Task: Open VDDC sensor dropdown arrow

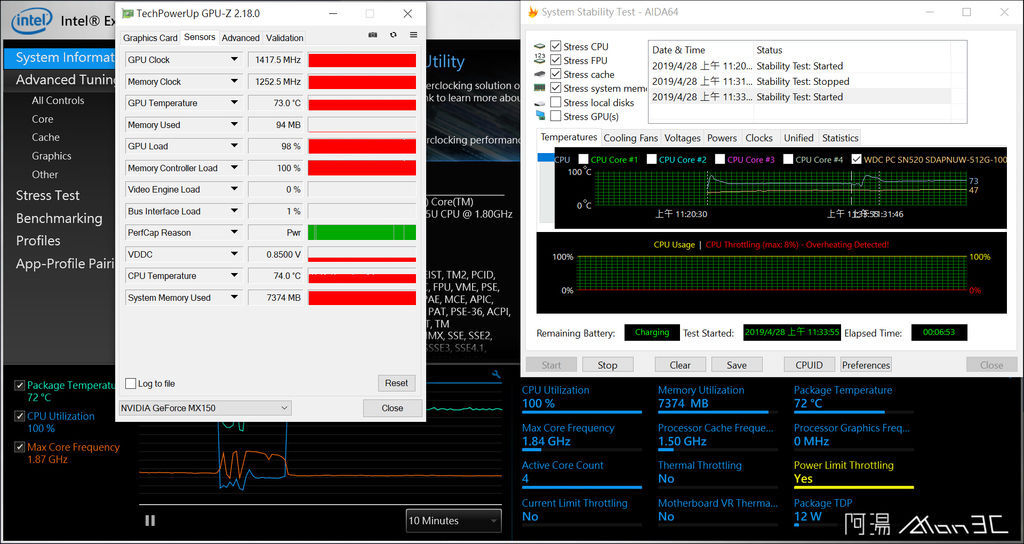Action: (x=234, y=253)
